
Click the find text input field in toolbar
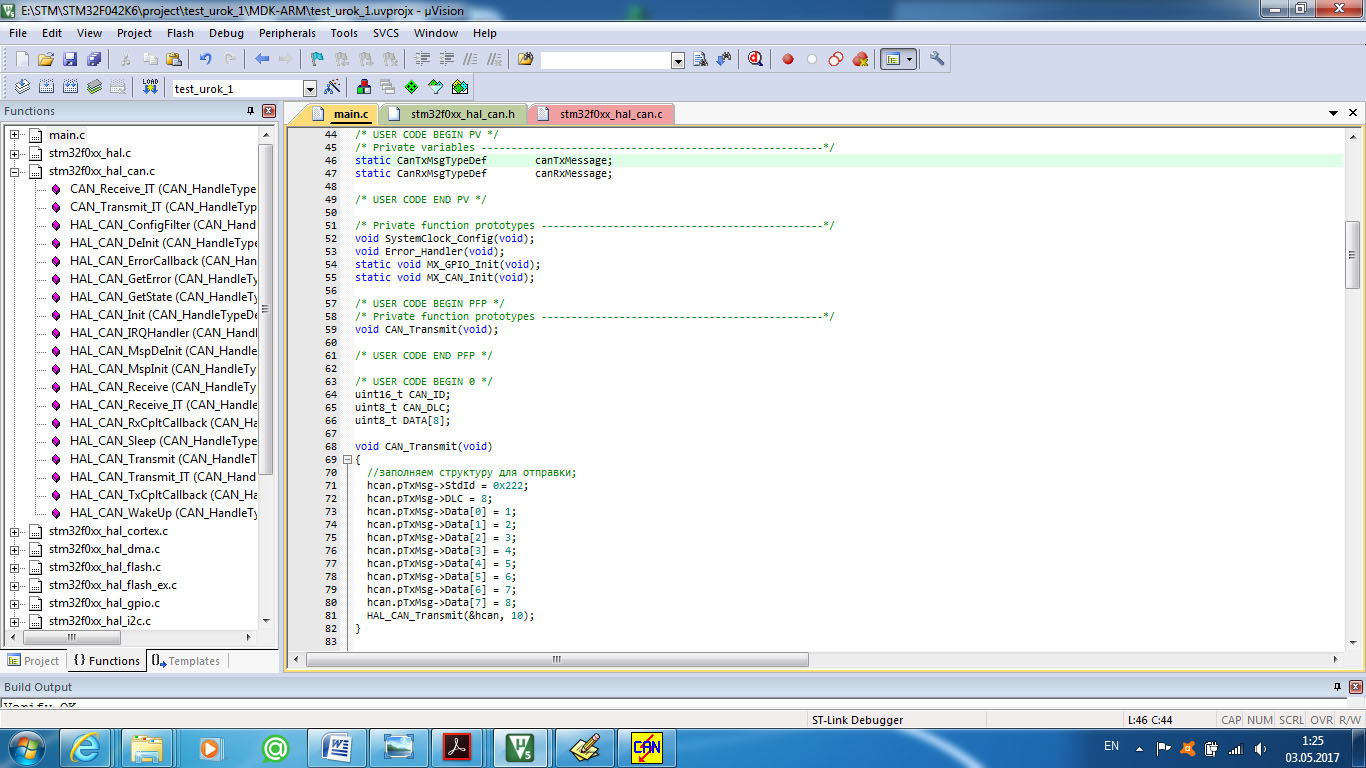tap(605, 60)
